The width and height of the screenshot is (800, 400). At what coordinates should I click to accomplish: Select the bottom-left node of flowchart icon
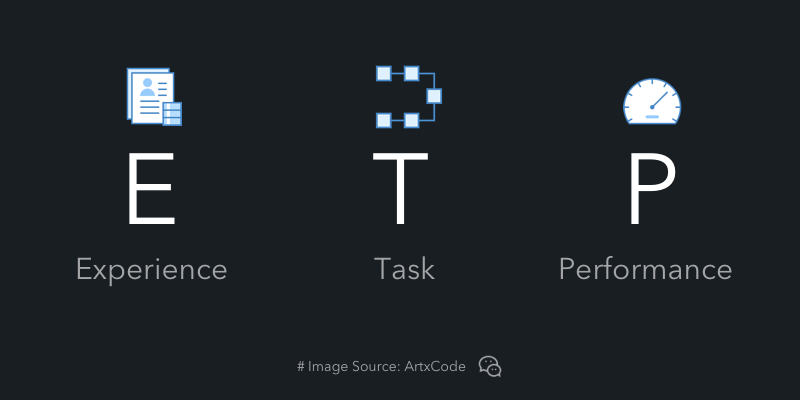click(384, 121)
